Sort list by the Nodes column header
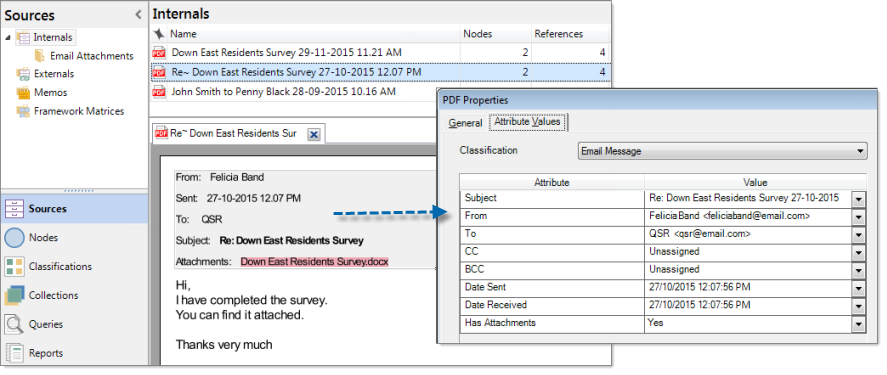The height and width of the screenshot is (375, 887). coord(496,34)
